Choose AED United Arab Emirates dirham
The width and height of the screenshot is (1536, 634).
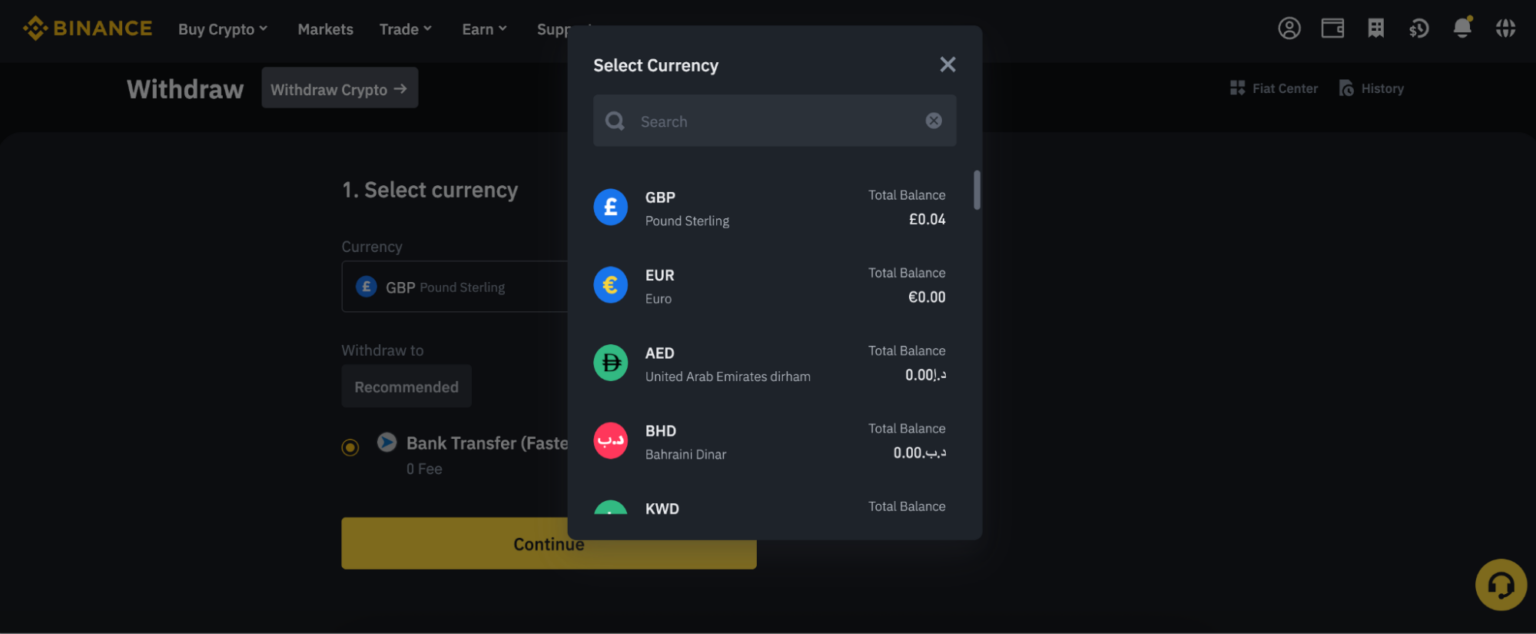click(769, 364)
